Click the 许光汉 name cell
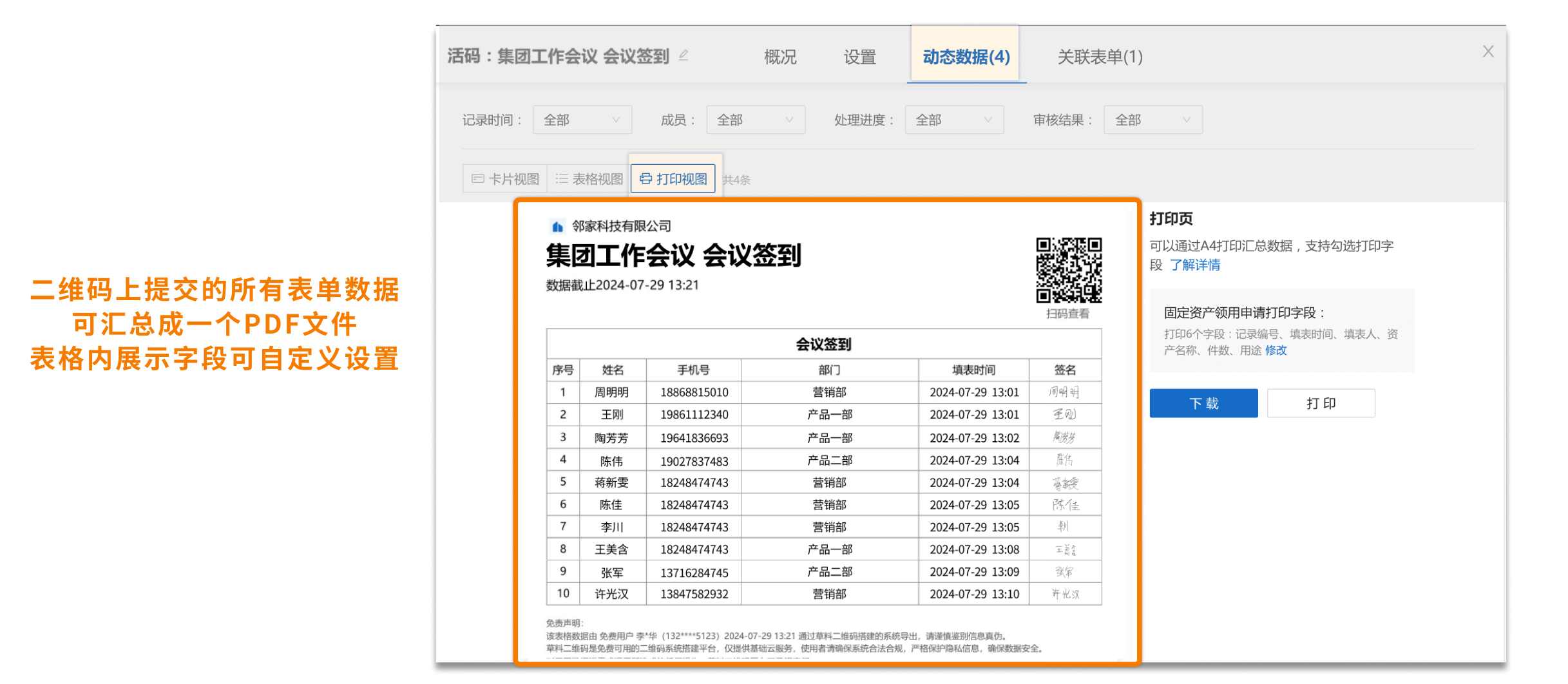This screenshot has width=1568, height=684. pyautogui.click(x=612, y=594)
